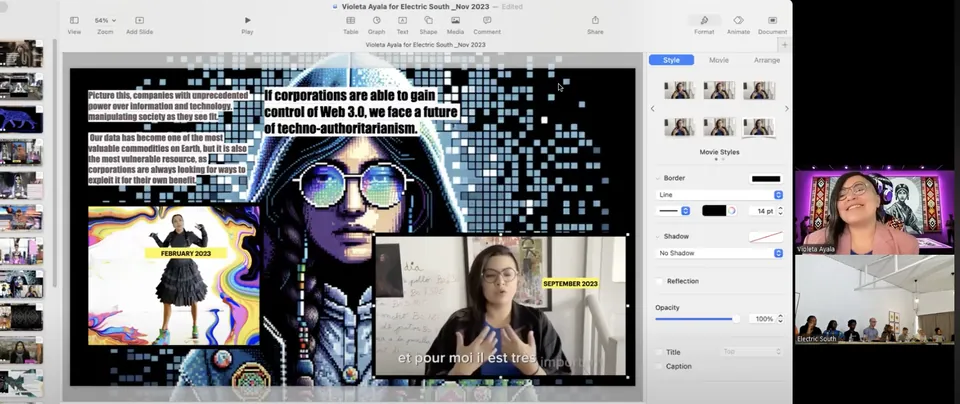The width and height of the screenshot is (960, 404).
Task: Click the plus button below Document
Action: point(784,45)
